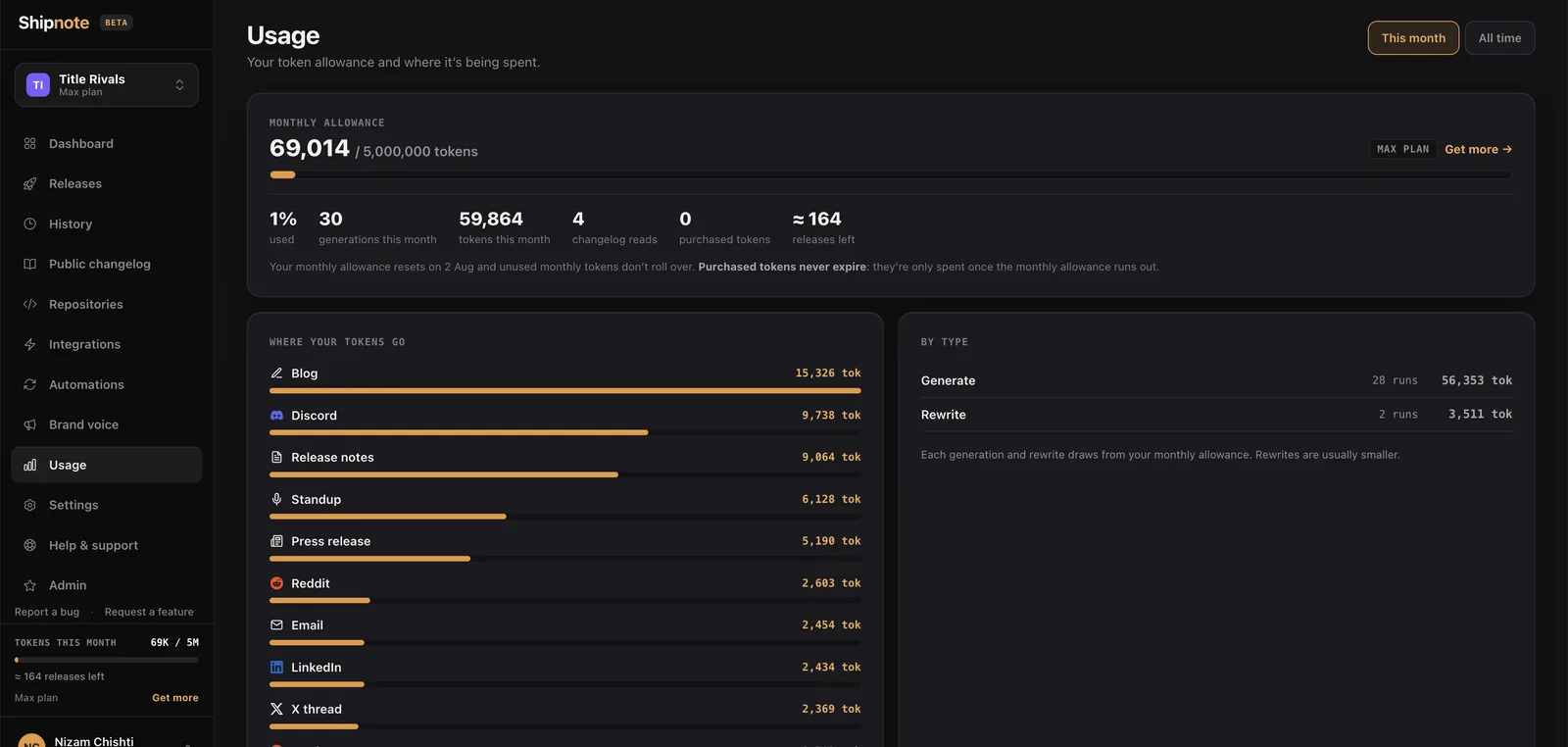Viewport: 1568px width, 747px height.
Task: Click the Discord logo icon
Action: pos(276,415)
